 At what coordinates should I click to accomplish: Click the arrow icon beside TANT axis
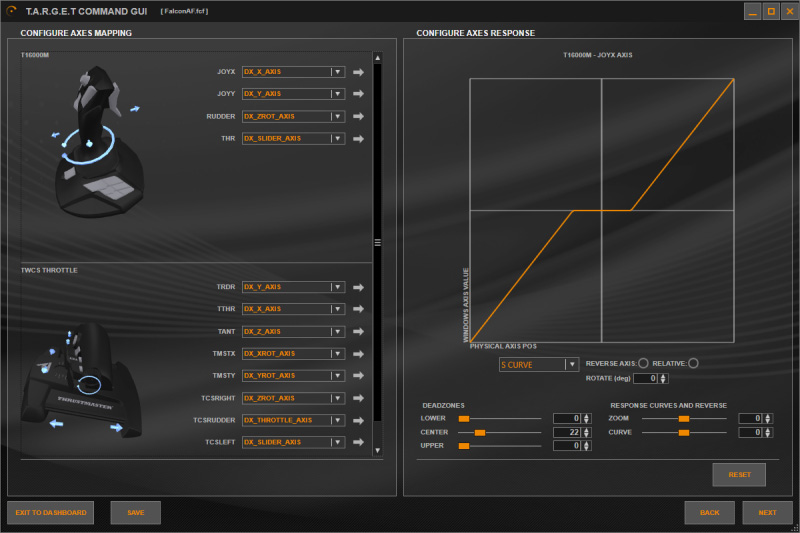358,332
